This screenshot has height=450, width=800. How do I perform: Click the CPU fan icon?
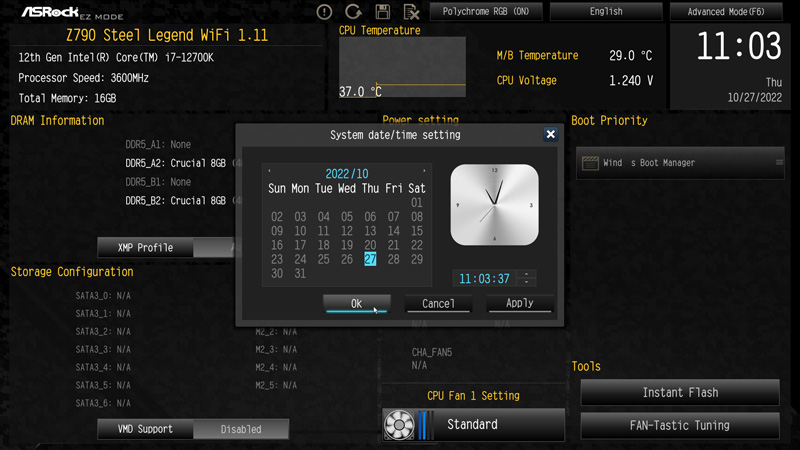pyautogui.click(x=399, y=424)
